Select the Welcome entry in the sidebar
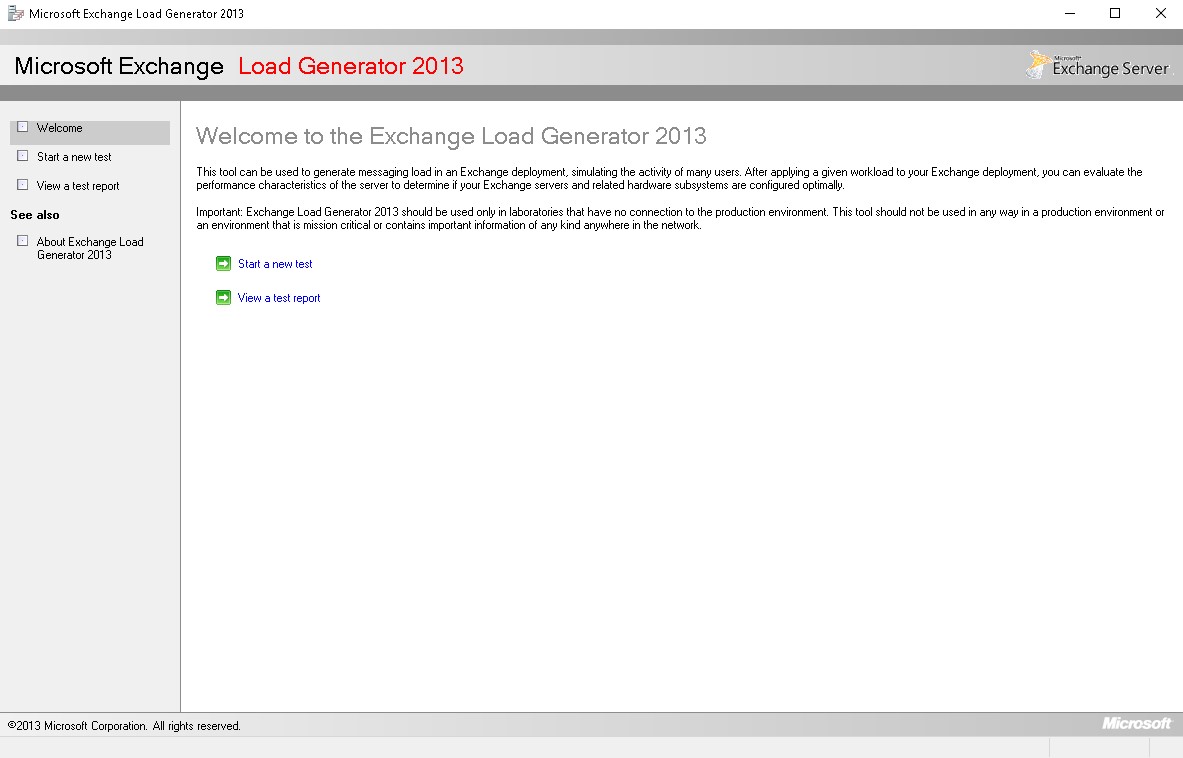The image size is (1183, 758). click(60, 128)
